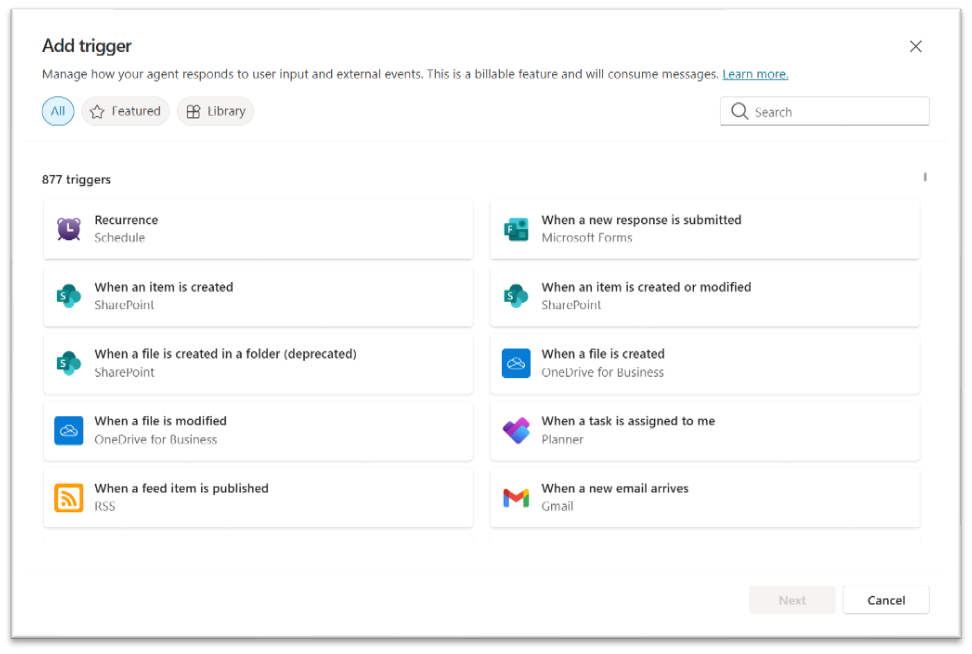Click SharePoint icon for item created or modified
Image resolution: width=972 pixels, height=654 pixels.
(x=515, y=296)
